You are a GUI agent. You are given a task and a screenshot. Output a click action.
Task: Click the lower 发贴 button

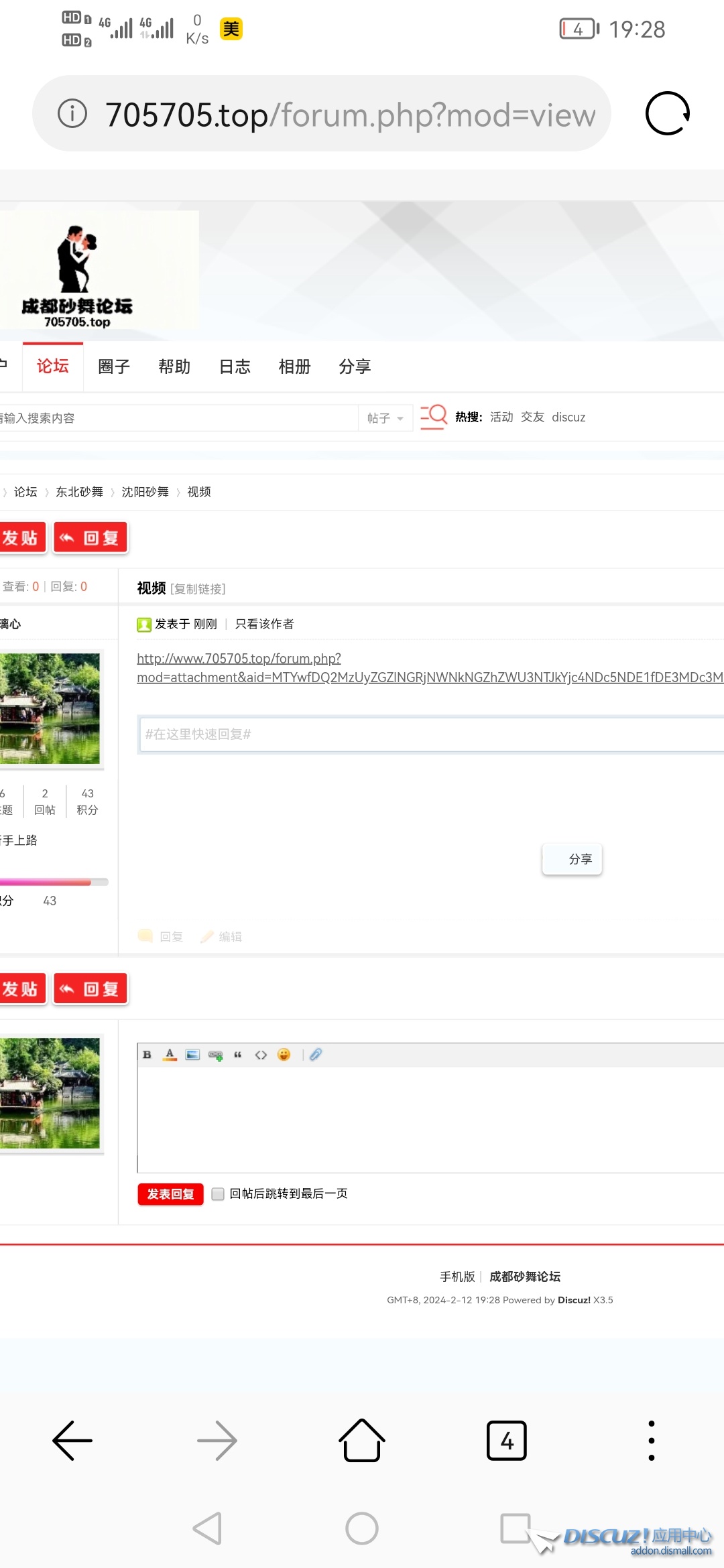click(22, 988)
